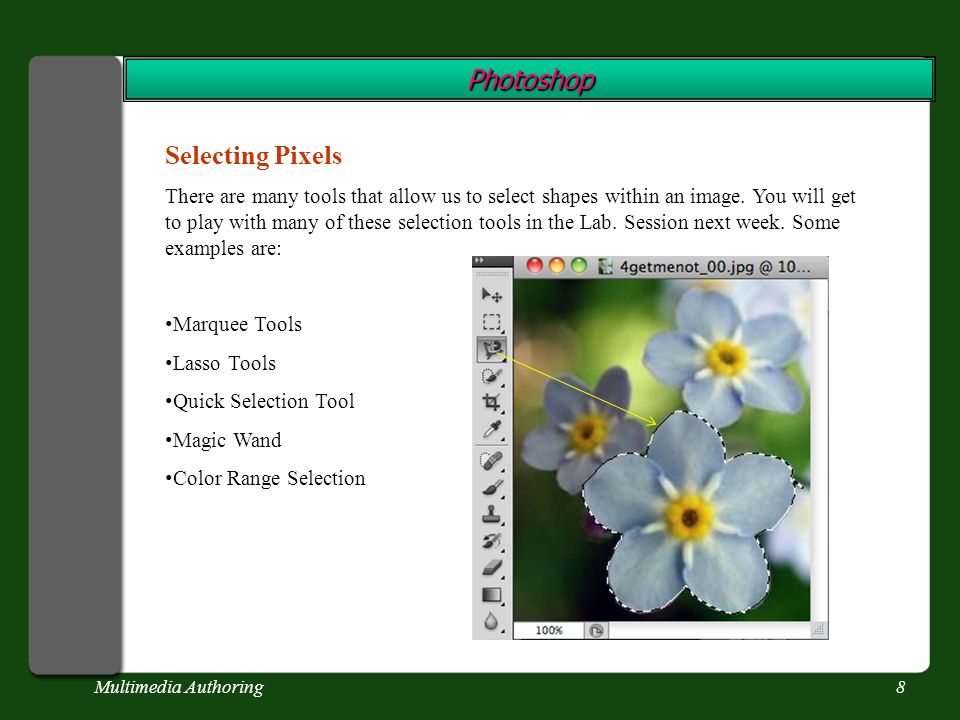This screenshot has height=720, width=960.
Task: Select the History Brush tool
Action: coord(492,541)
